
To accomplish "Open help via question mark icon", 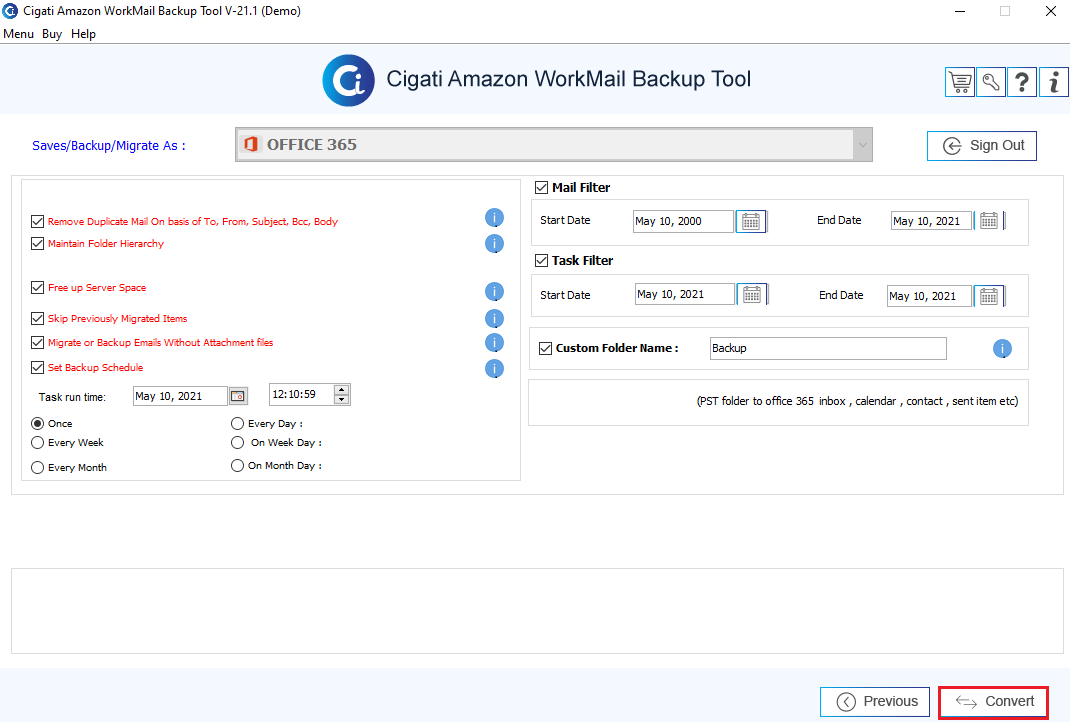I will click(x=1022, y=83).
